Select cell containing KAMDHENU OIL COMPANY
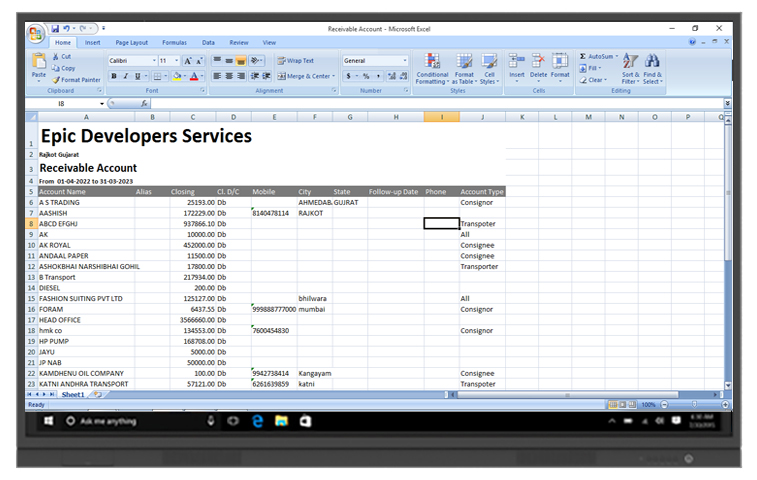Image resolution: width=757 pixels, height=480 pixels. click(x=86, y=373)
